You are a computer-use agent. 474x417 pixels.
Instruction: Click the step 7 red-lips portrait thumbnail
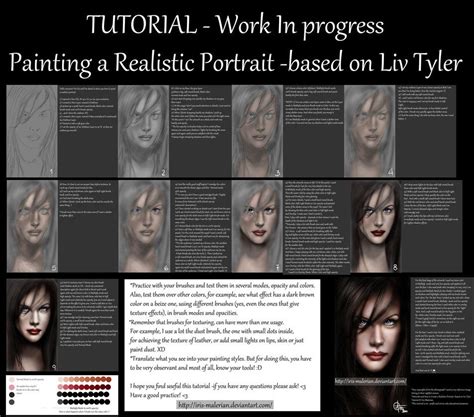coord(257,227)
